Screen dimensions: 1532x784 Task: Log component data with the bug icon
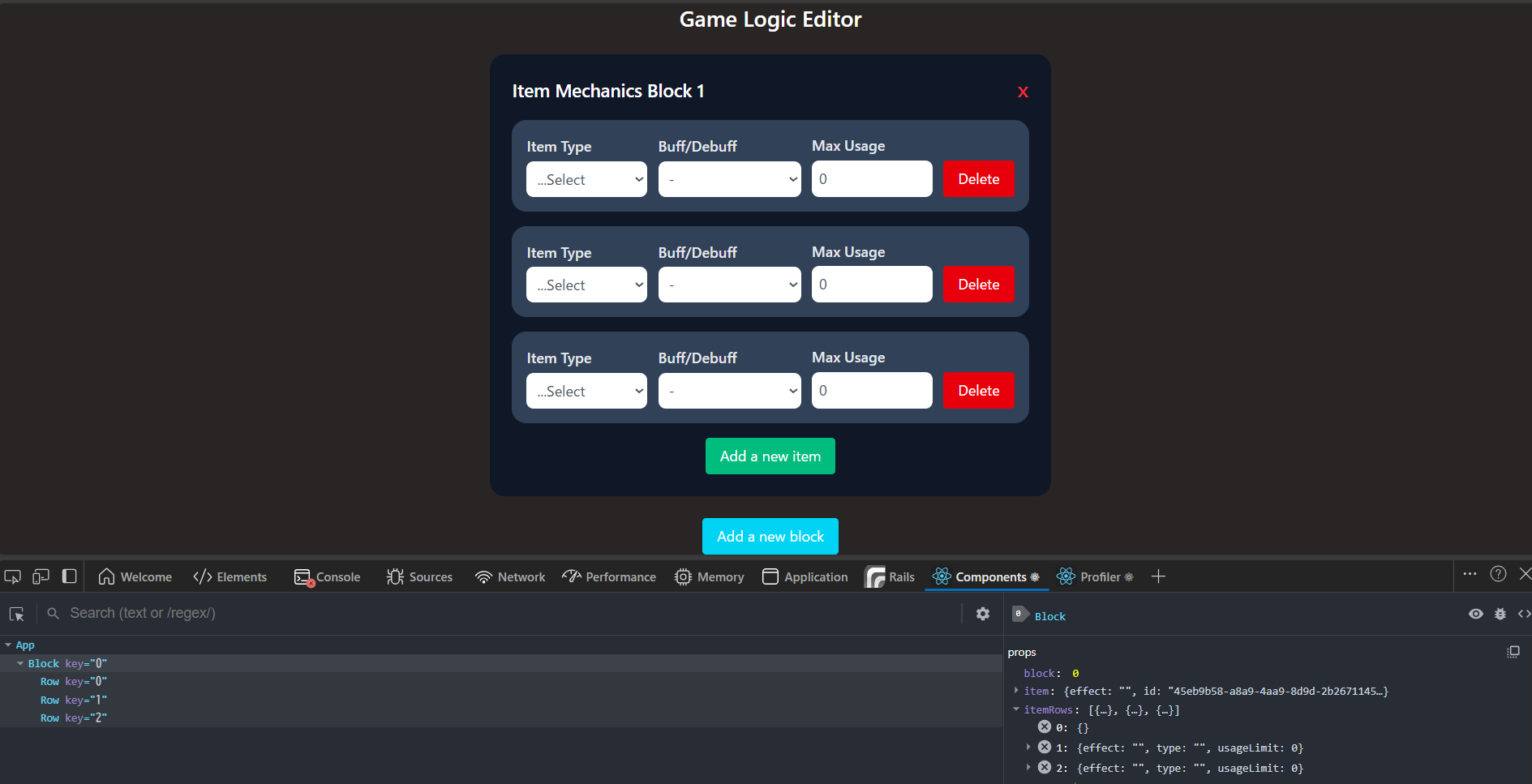[1500, 614]
